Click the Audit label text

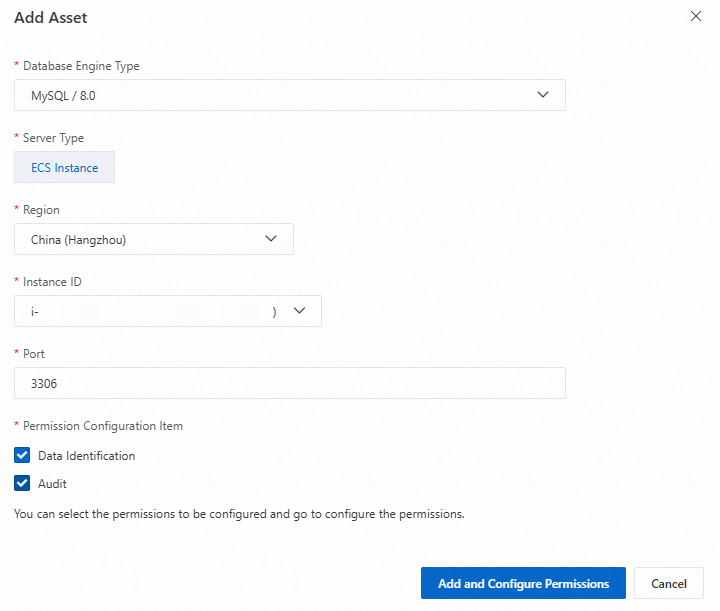(x=52, y=484)
